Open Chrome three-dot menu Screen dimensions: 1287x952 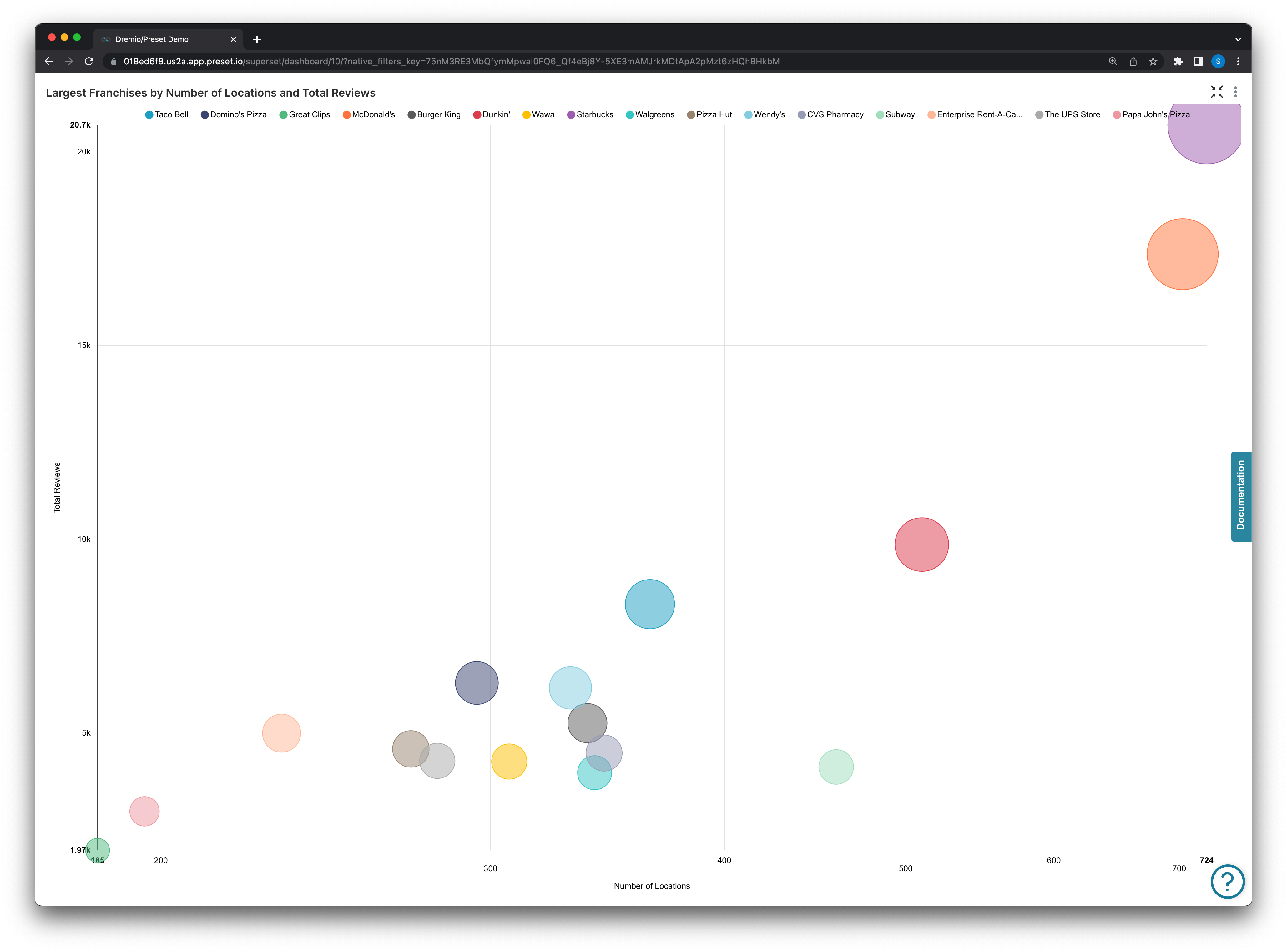[1238, 62]
